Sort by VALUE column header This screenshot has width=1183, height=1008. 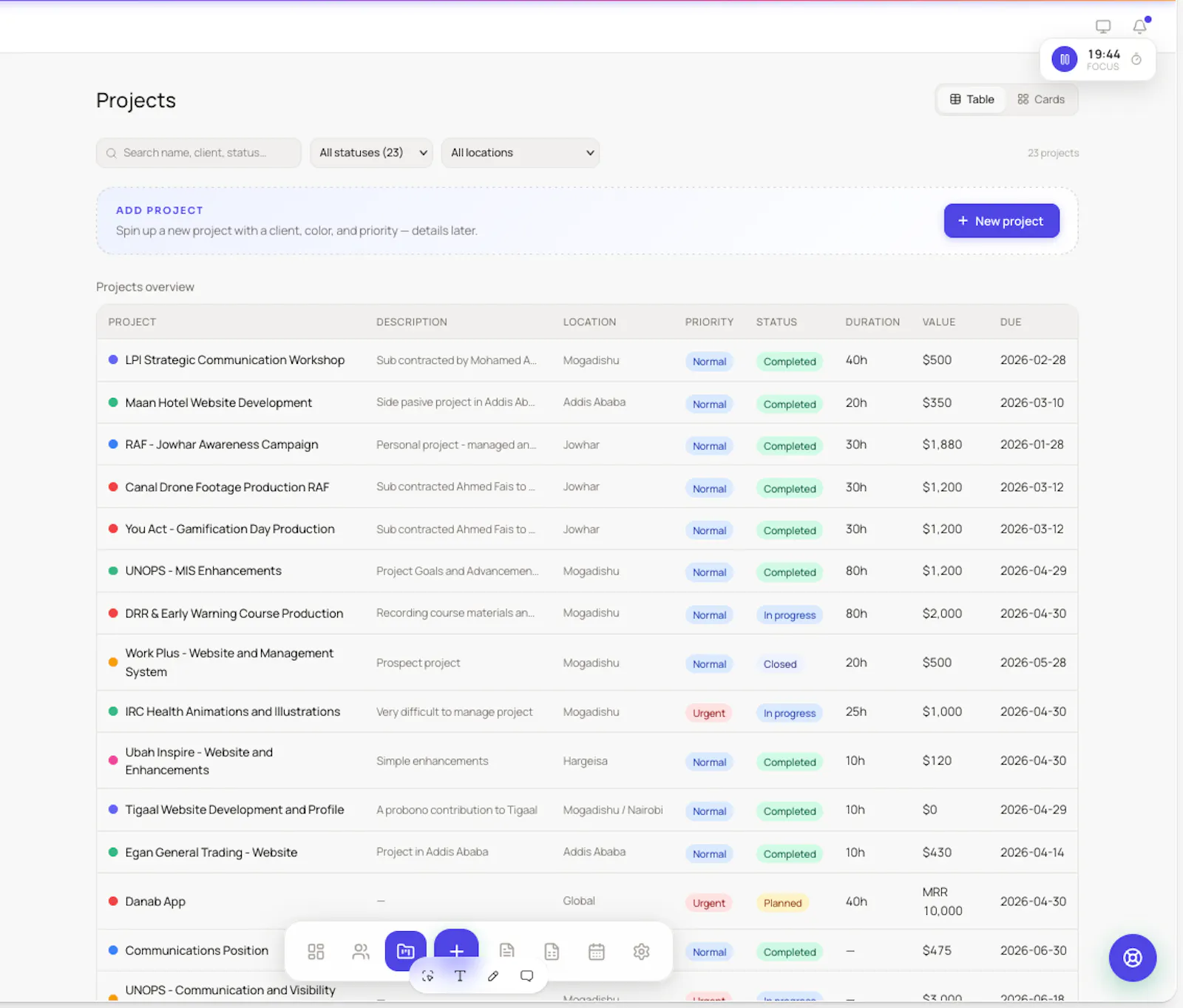pyautogui.click(x=938, y=322)
